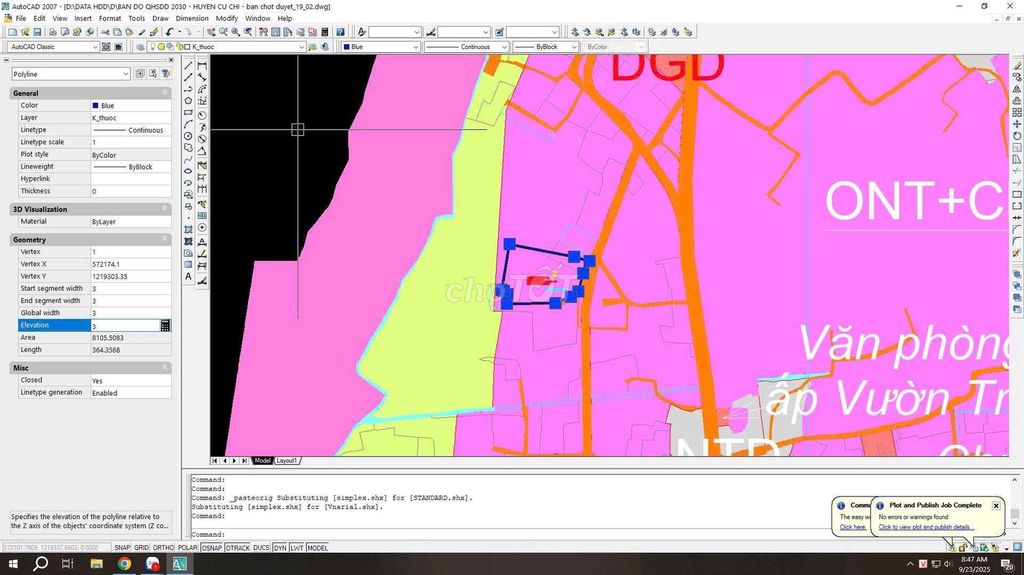Click the Vertex X value field
Image resolution: width=1024 pixels, height=575 pixels.
[130, 264]
